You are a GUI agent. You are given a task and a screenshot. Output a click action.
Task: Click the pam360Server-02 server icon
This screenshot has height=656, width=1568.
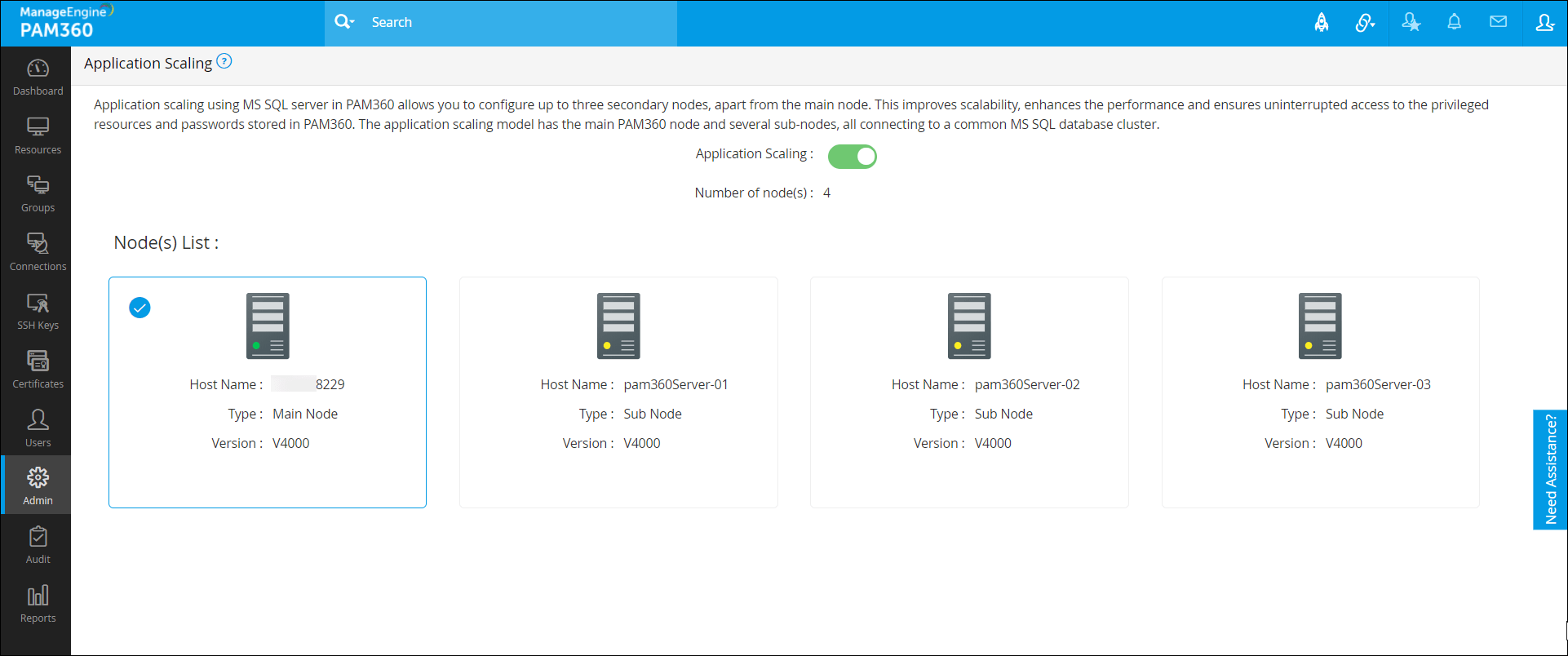click(x=969, y=326)
